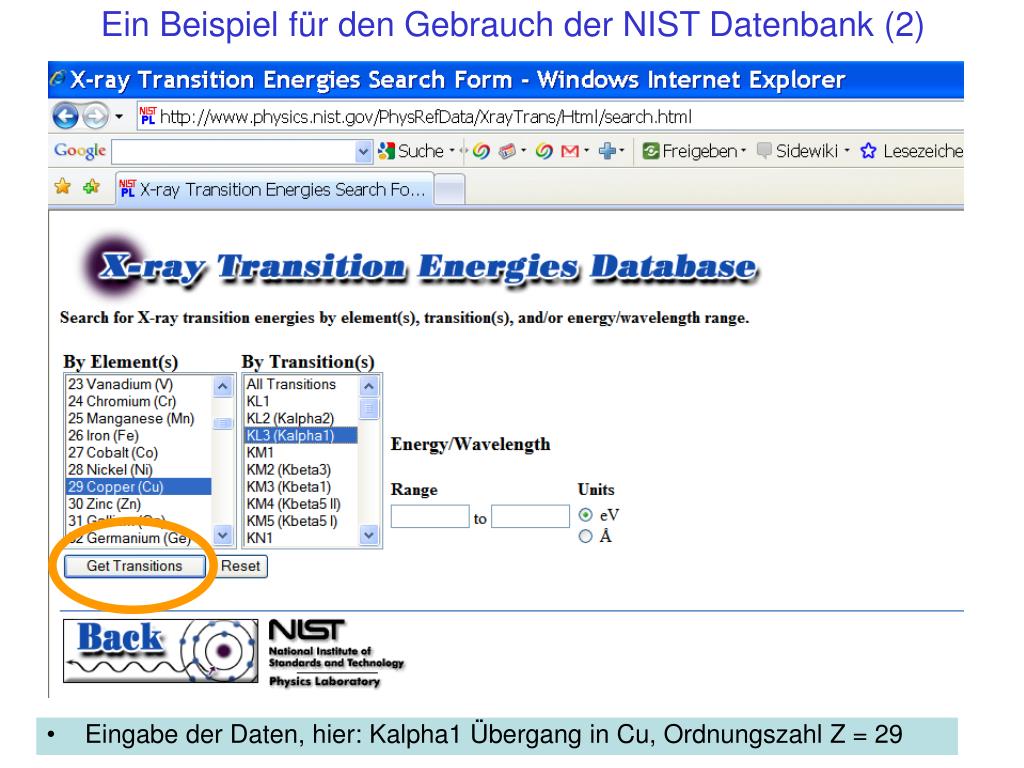Select 23 Vanadium (V) in element list
The image size is (1024, 768).
[x=138, y=384]
